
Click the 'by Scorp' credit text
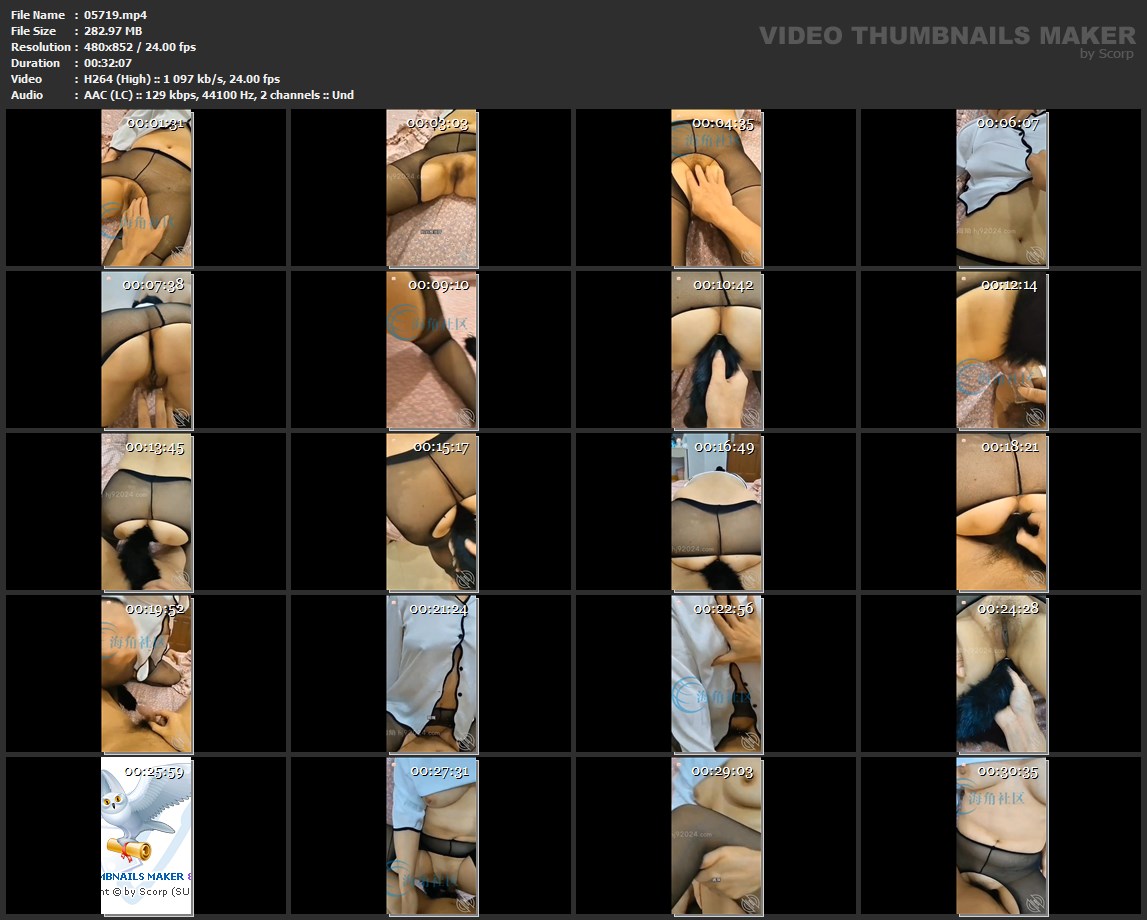[x=1107, y=54]
